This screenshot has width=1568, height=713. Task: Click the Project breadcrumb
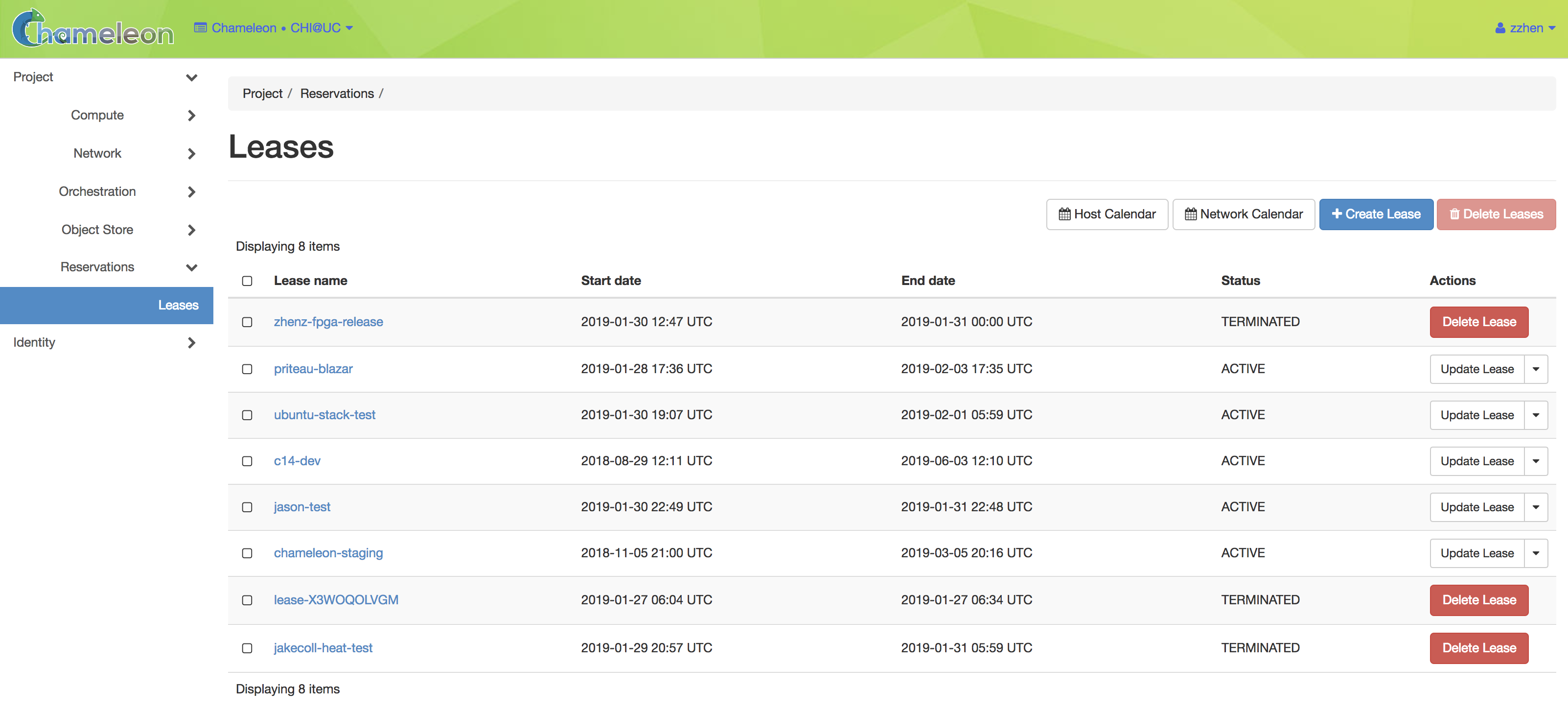click(x=262, y=94)
